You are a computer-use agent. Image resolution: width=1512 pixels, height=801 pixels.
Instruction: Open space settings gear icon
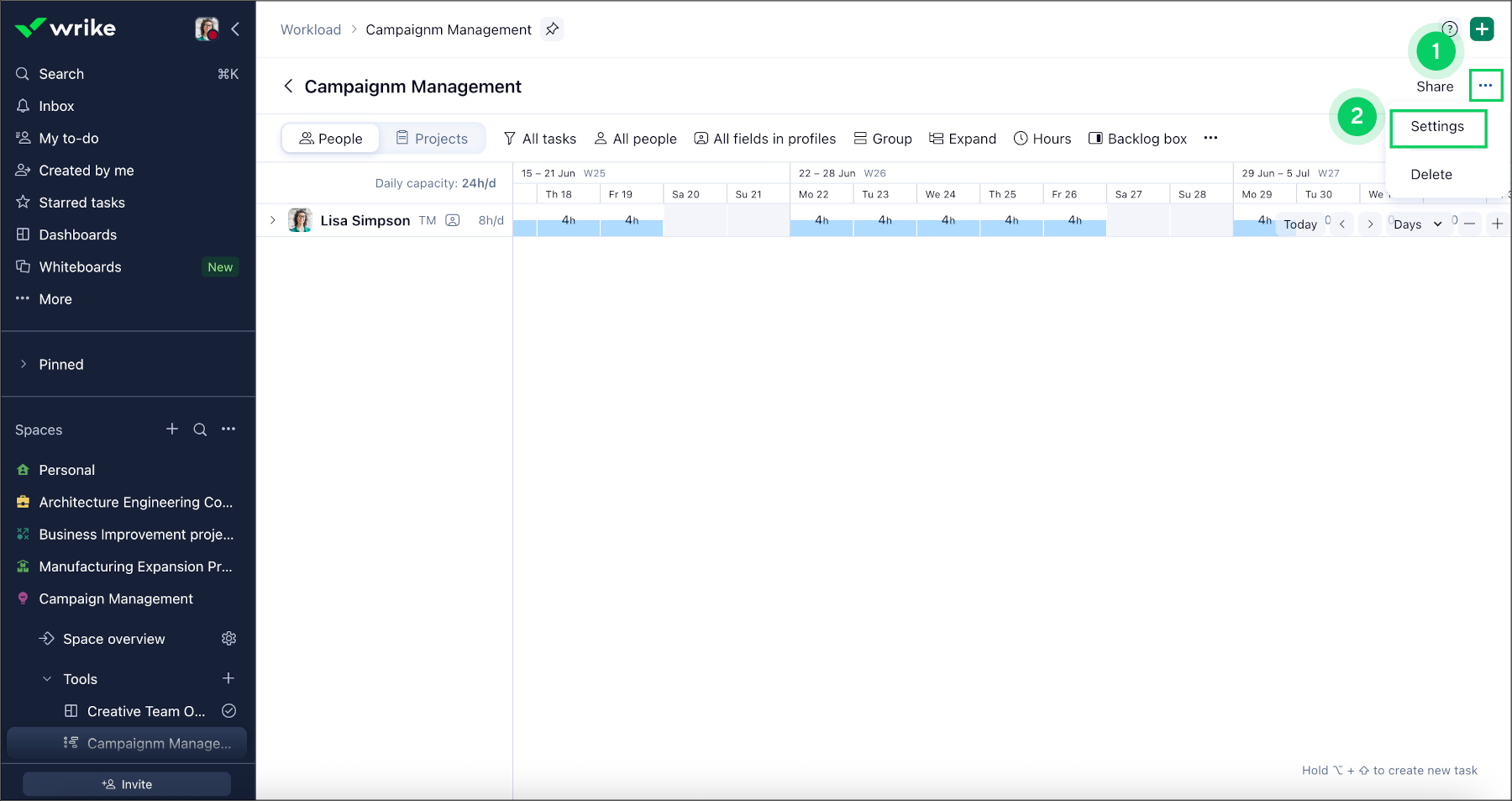[x=228, y=639]
